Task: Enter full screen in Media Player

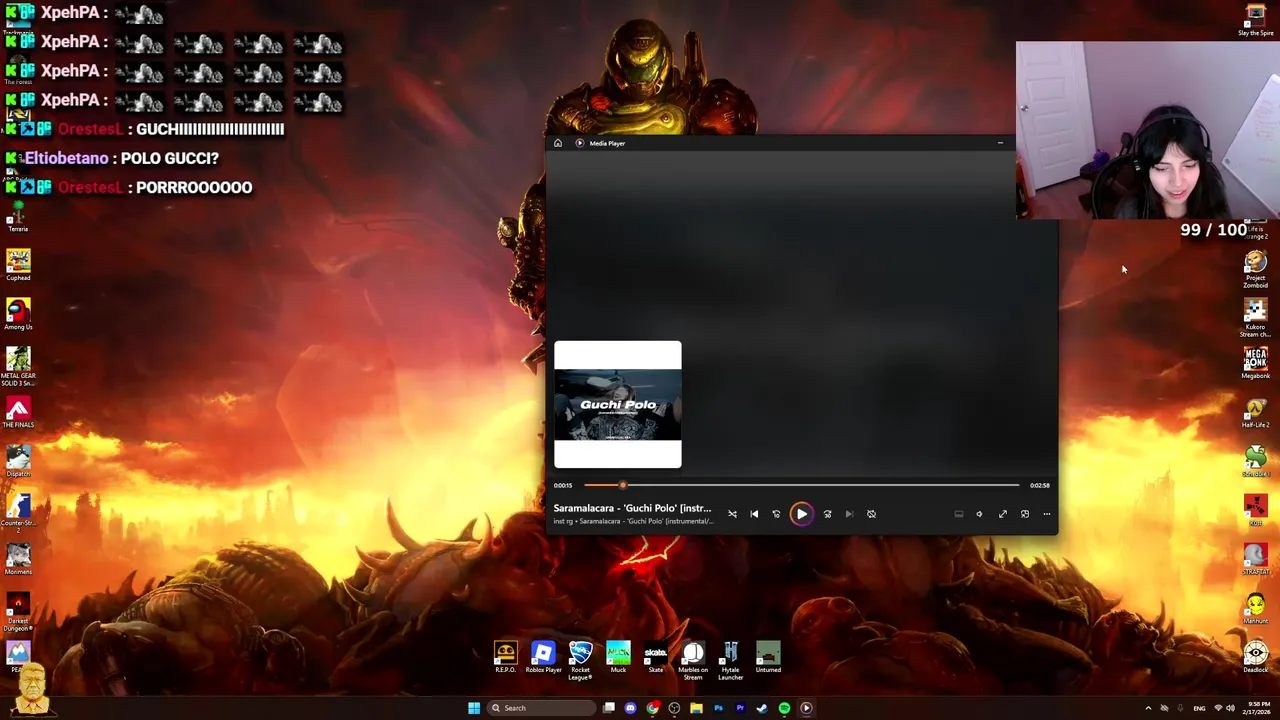Action: 1003,514
